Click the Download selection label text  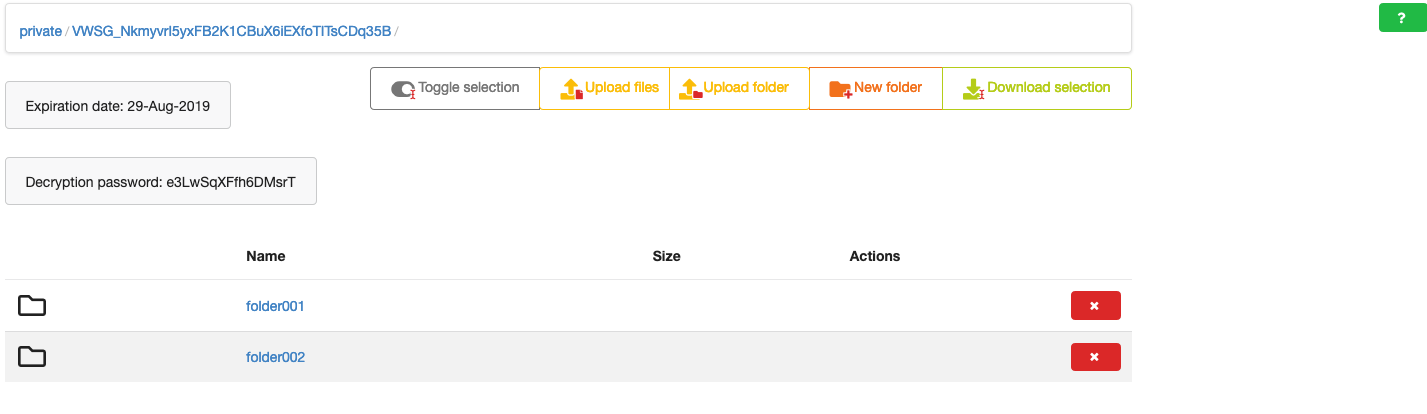coord(1049,88)
